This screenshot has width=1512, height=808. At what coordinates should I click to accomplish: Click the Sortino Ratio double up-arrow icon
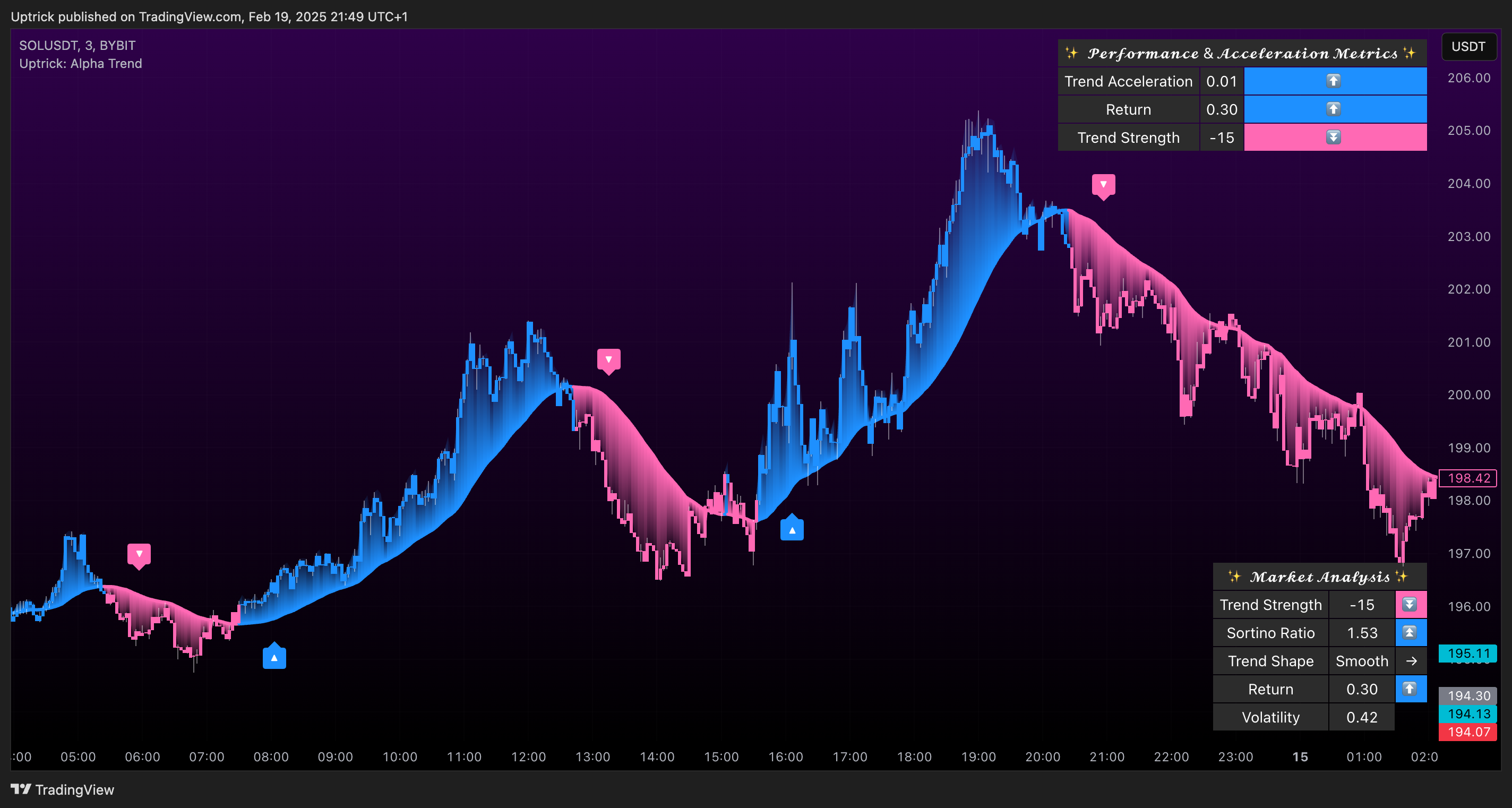(x=1410, y=633)
